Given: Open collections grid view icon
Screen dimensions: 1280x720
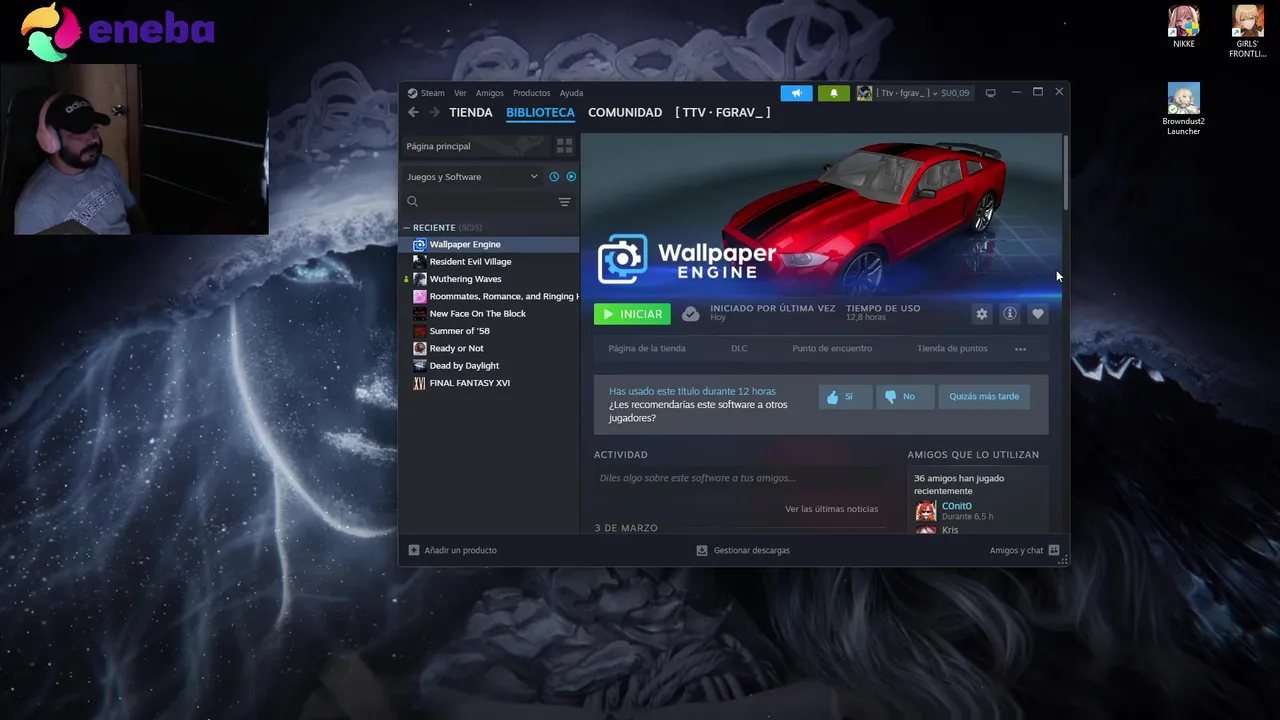Looking at the screenshot, I should [565, 146].
